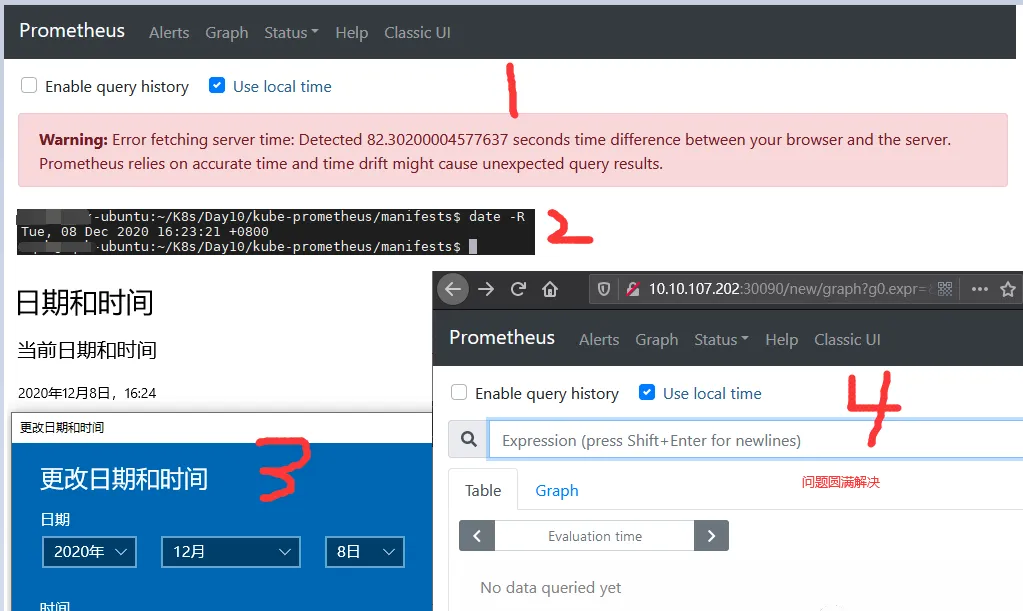Uncheck Use local time in the warning page
Screen dimensions: 1023x611
point(217,85)
